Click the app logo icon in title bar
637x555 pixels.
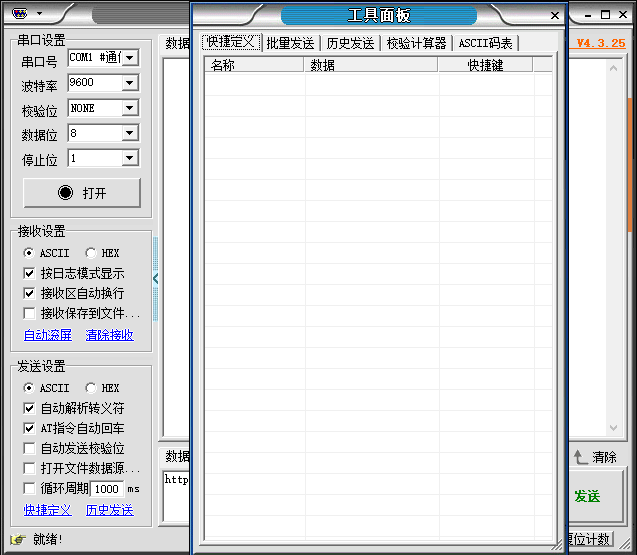point(20,13)
